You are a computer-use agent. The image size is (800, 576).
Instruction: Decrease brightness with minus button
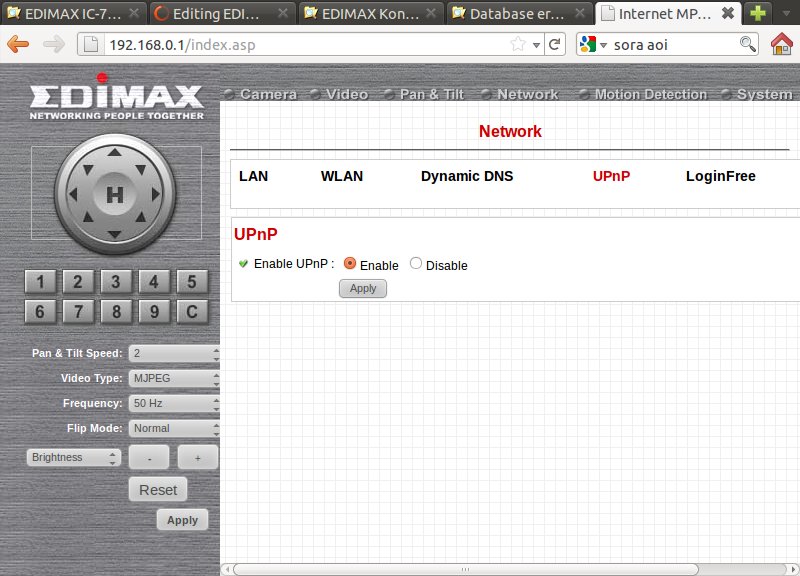tap(149, 457)
